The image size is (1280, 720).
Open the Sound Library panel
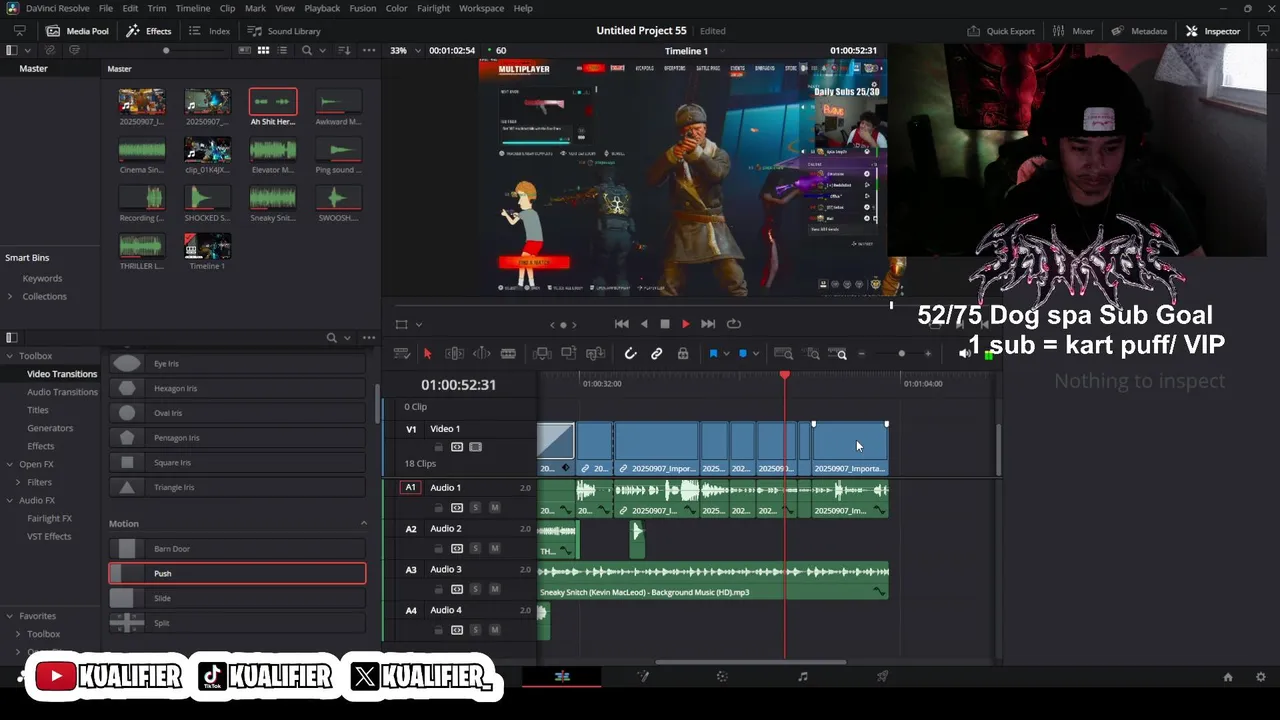[284, 31]
